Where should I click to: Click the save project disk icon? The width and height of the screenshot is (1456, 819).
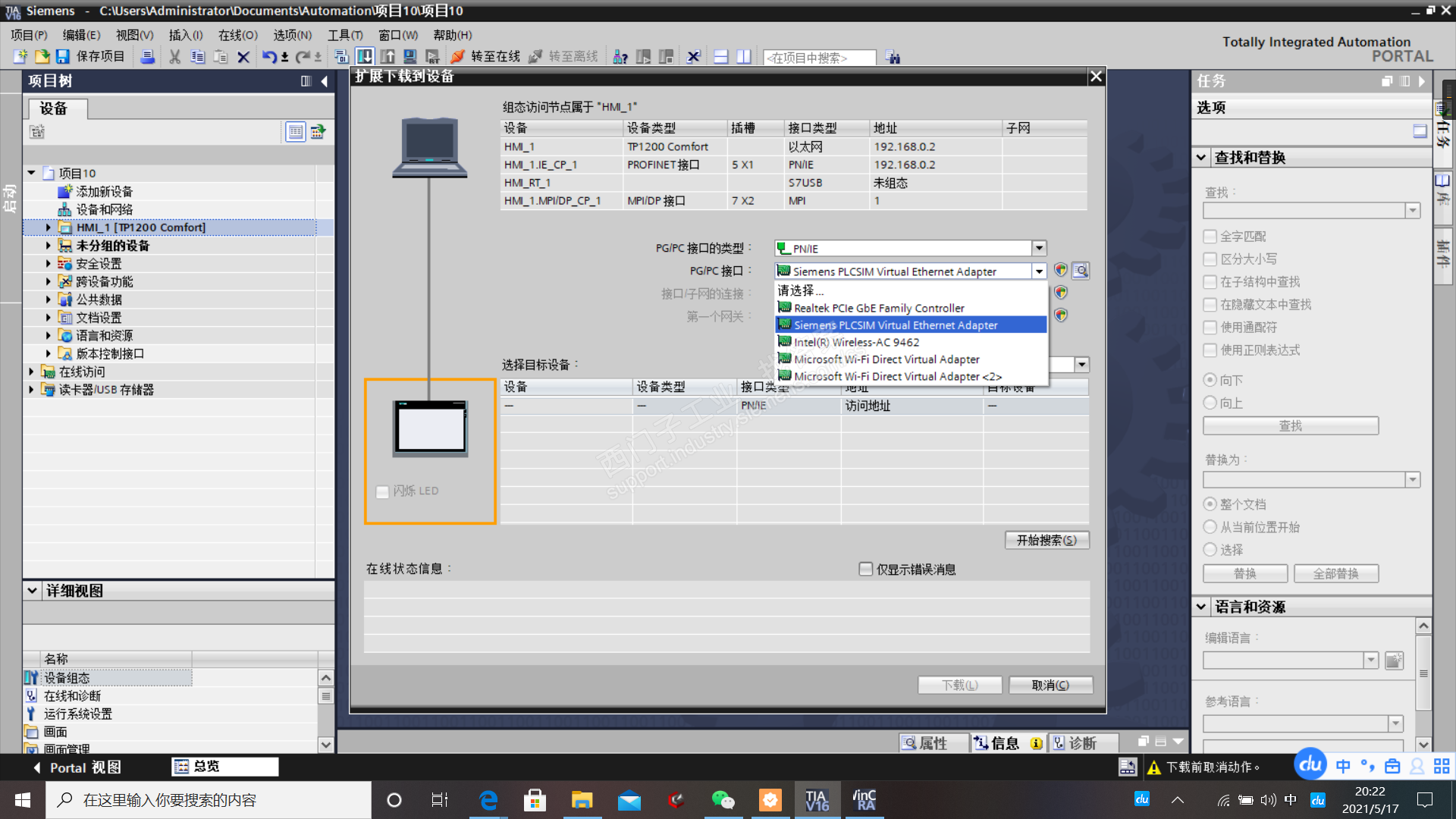tap(63, 57)
